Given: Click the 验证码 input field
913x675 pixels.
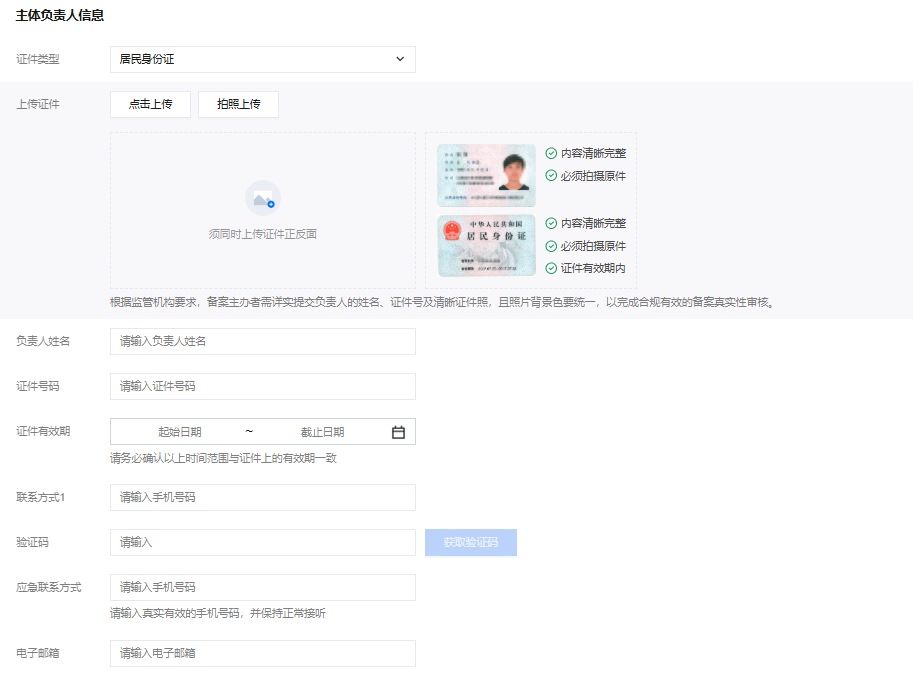Looking at the screenshot, I should coord(262,542).
